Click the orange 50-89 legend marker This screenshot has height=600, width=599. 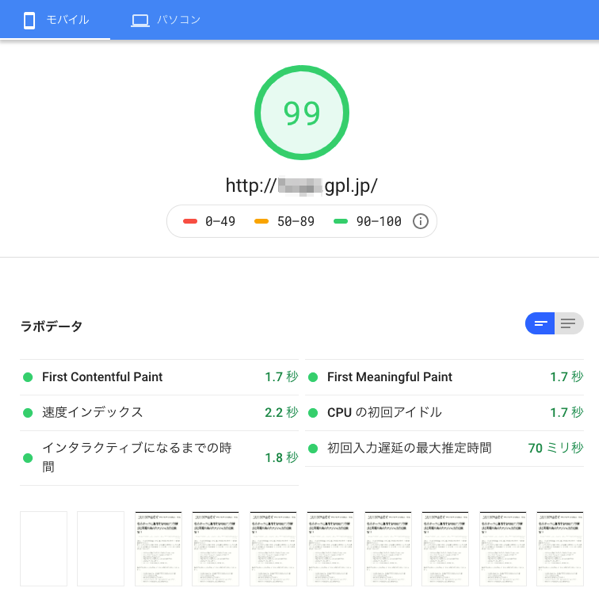click(x=261, y=221)
